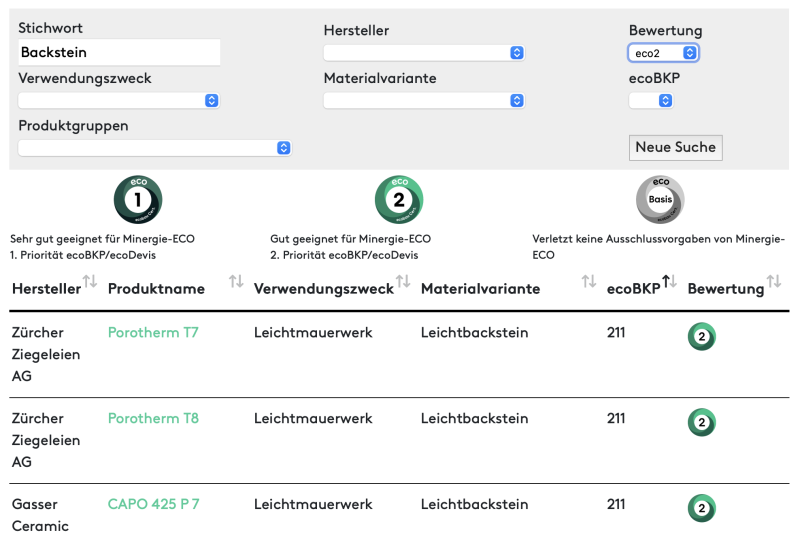Screen dimensions: 800x537
Task: Click the Hersteller column header text
Action: pyautogui.click(x=46, y=289)
